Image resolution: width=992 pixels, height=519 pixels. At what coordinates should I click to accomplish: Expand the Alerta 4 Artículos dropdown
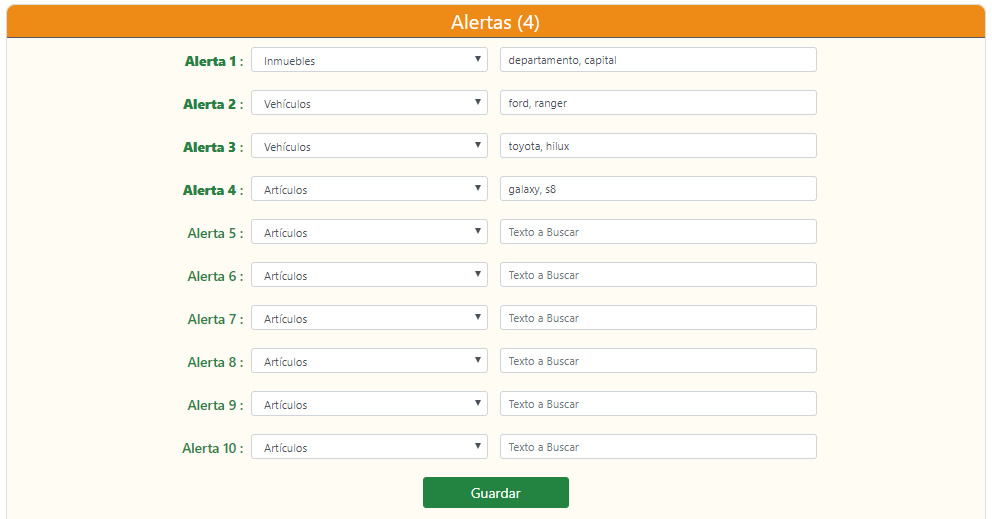pos(369,189)
